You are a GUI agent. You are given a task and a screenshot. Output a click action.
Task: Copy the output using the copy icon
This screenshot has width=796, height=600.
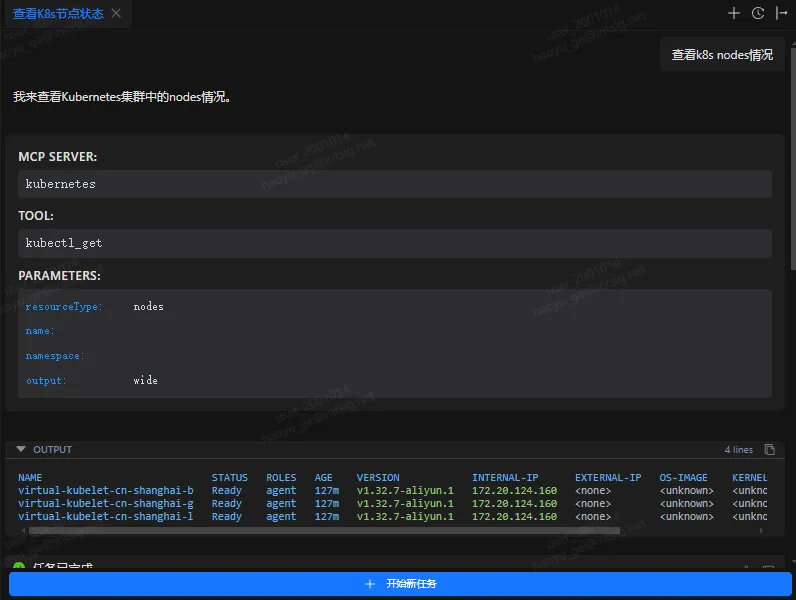770,450
